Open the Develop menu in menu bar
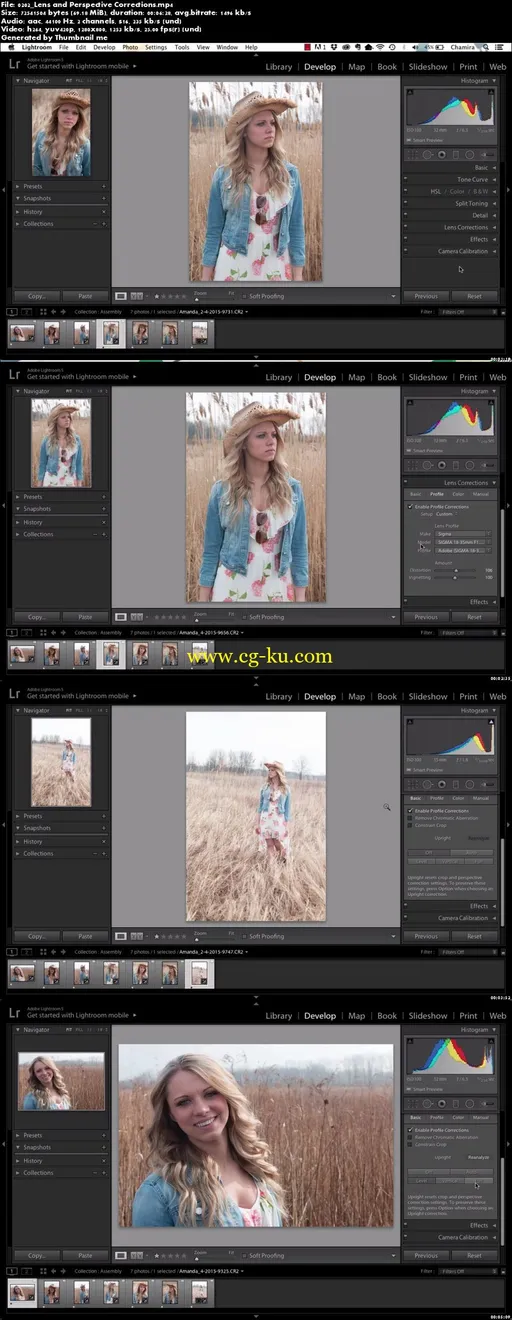This screenshot has height=1320, width=512. 104,47
